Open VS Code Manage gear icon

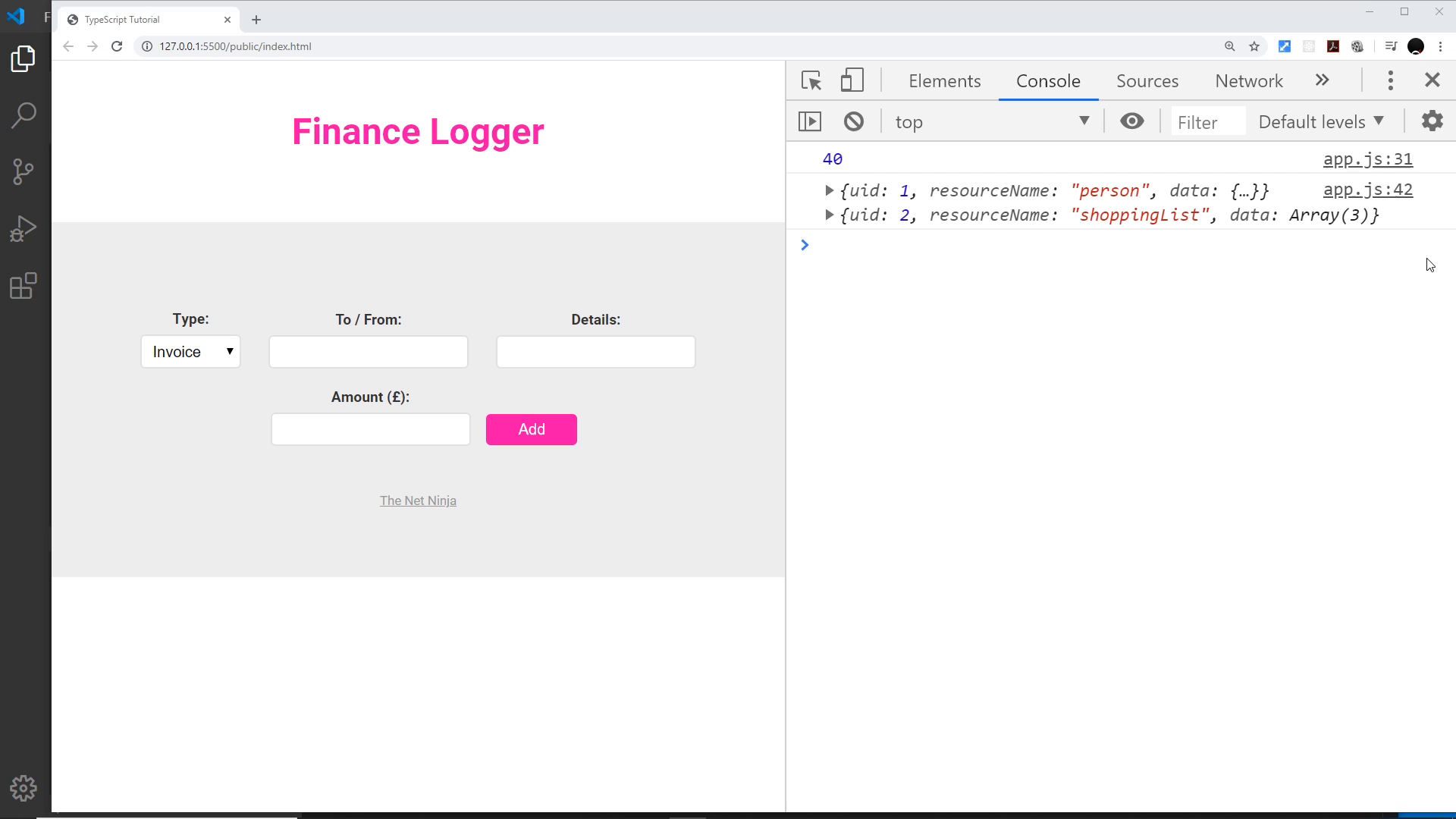point(24,789)
